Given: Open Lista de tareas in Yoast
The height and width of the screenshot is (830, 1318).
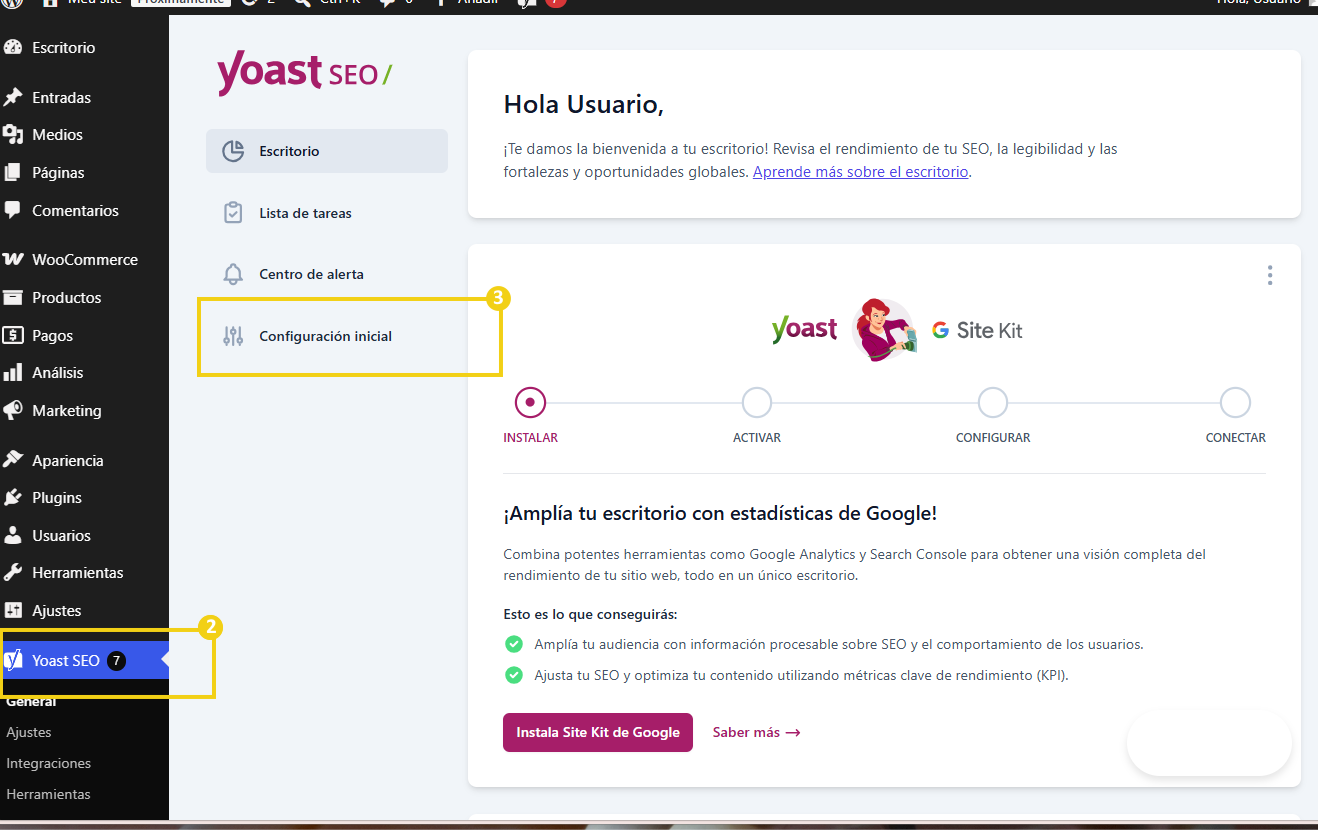Looking at the screenshot, I should [x=327, y=213].
